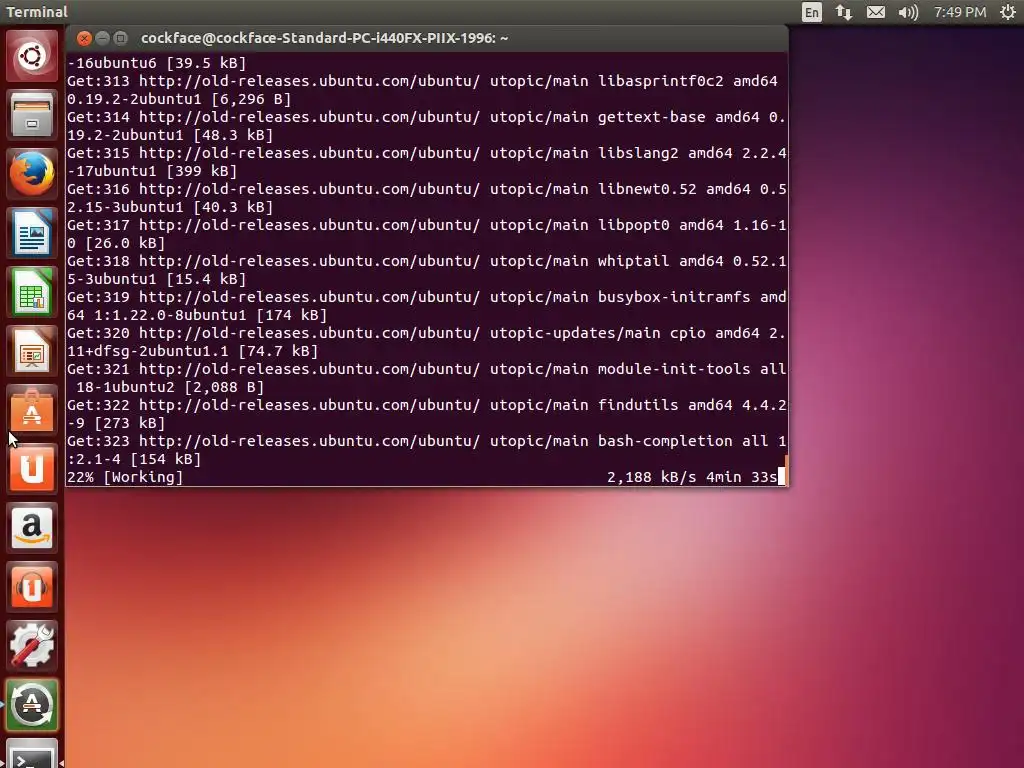
Task: Open the system session gear menu
Action: click(x=1008, y=12)
